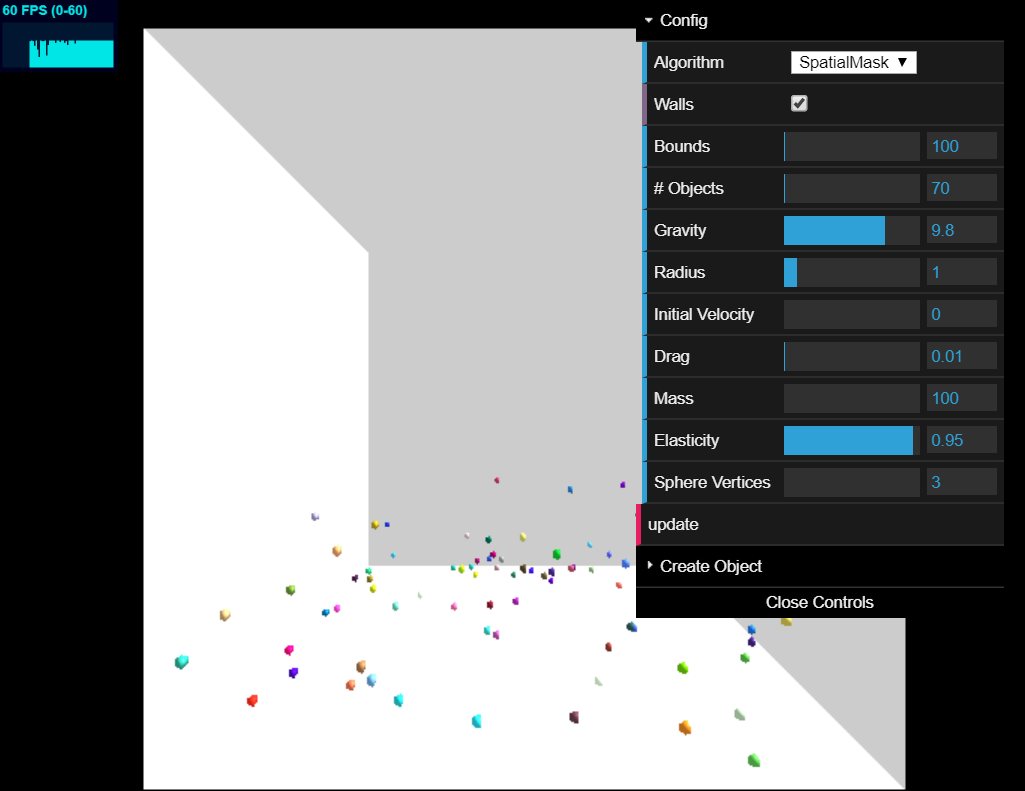The image size is (1025, 791).
Task: Change the Mass field from 100
Action: [x=961, y=397]
